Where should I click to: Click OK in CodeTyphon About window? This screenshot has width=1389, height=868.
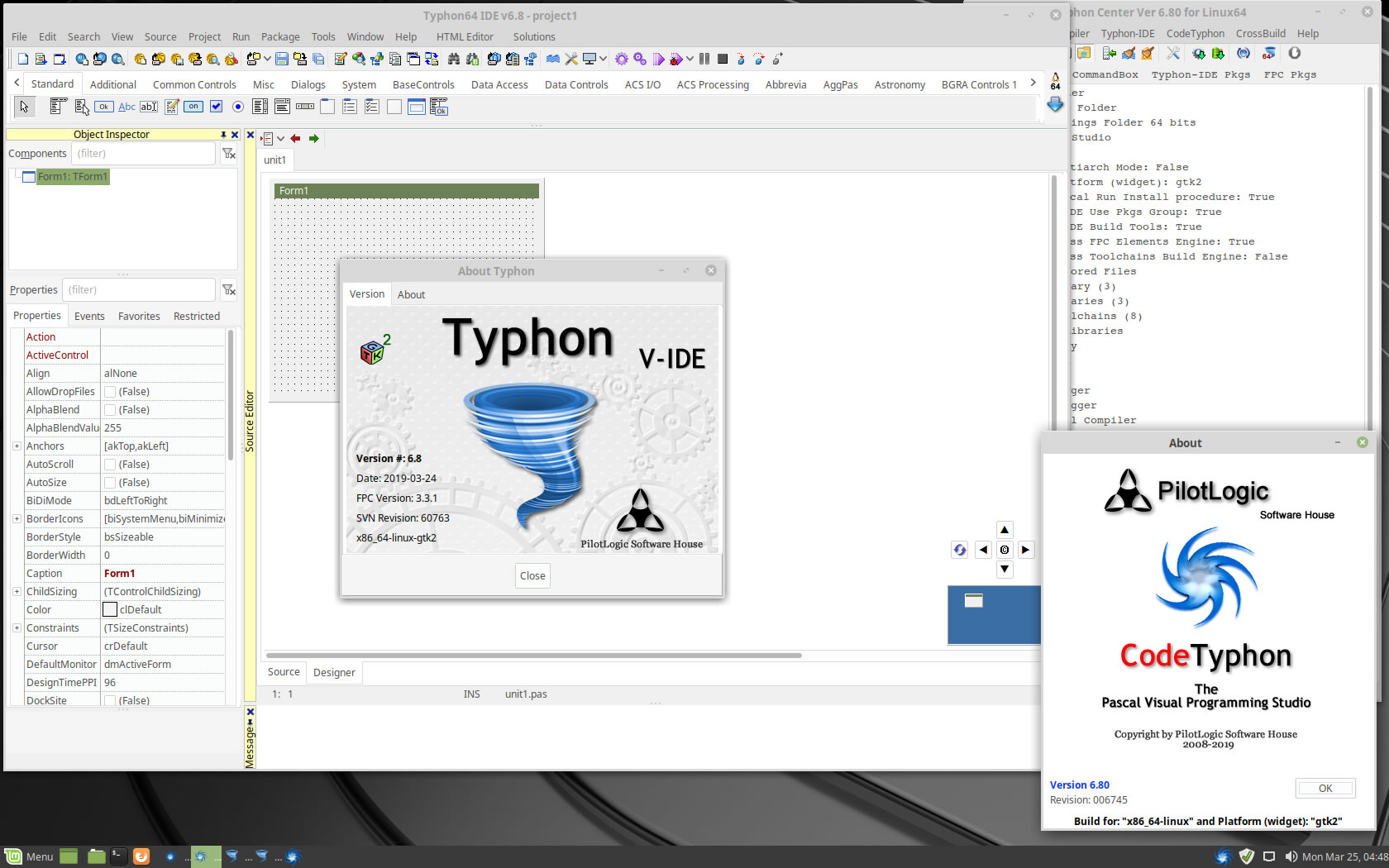coord(1325,788)
